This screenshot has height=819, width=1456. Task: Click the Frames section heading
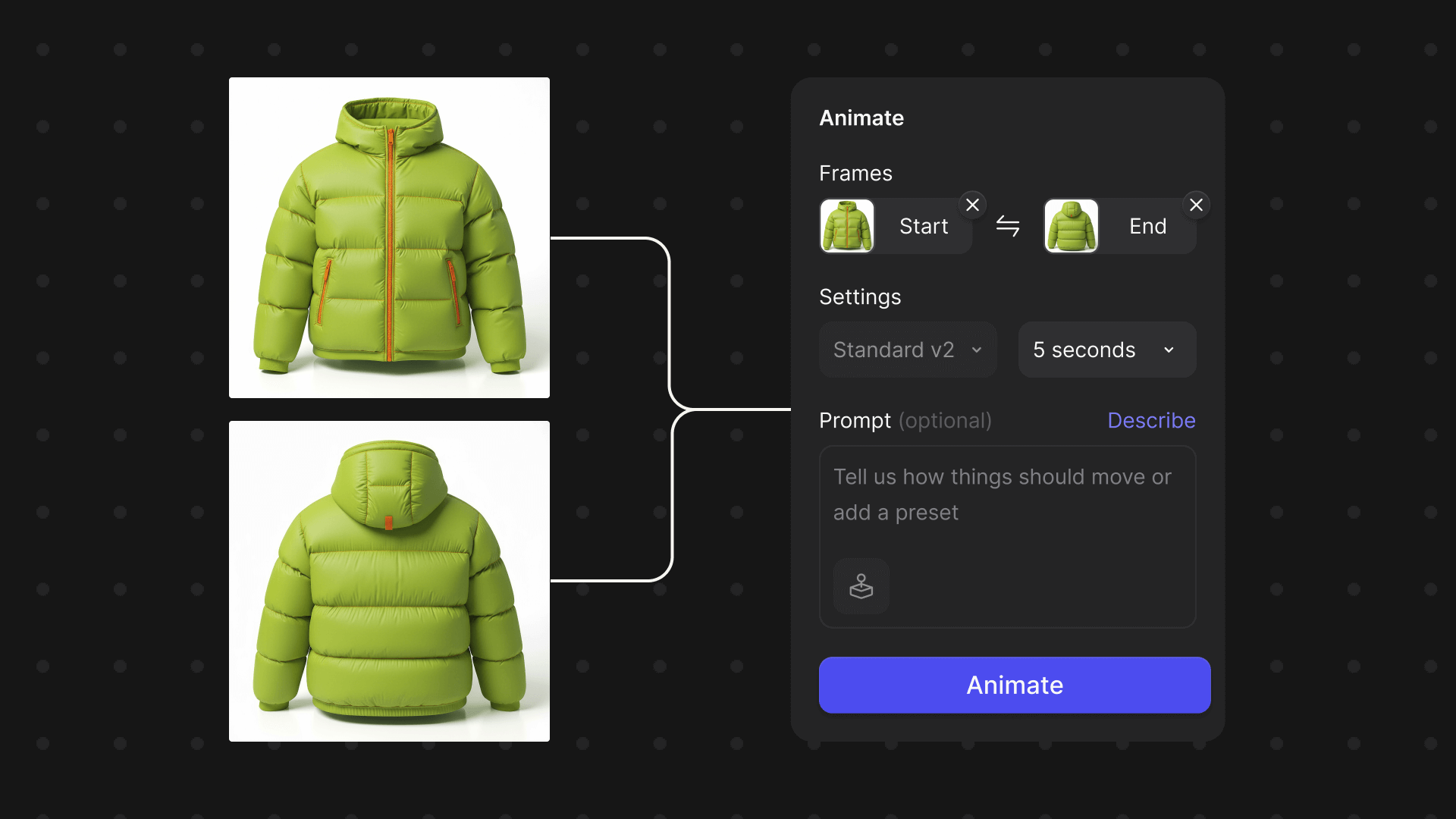coord(855,173)
